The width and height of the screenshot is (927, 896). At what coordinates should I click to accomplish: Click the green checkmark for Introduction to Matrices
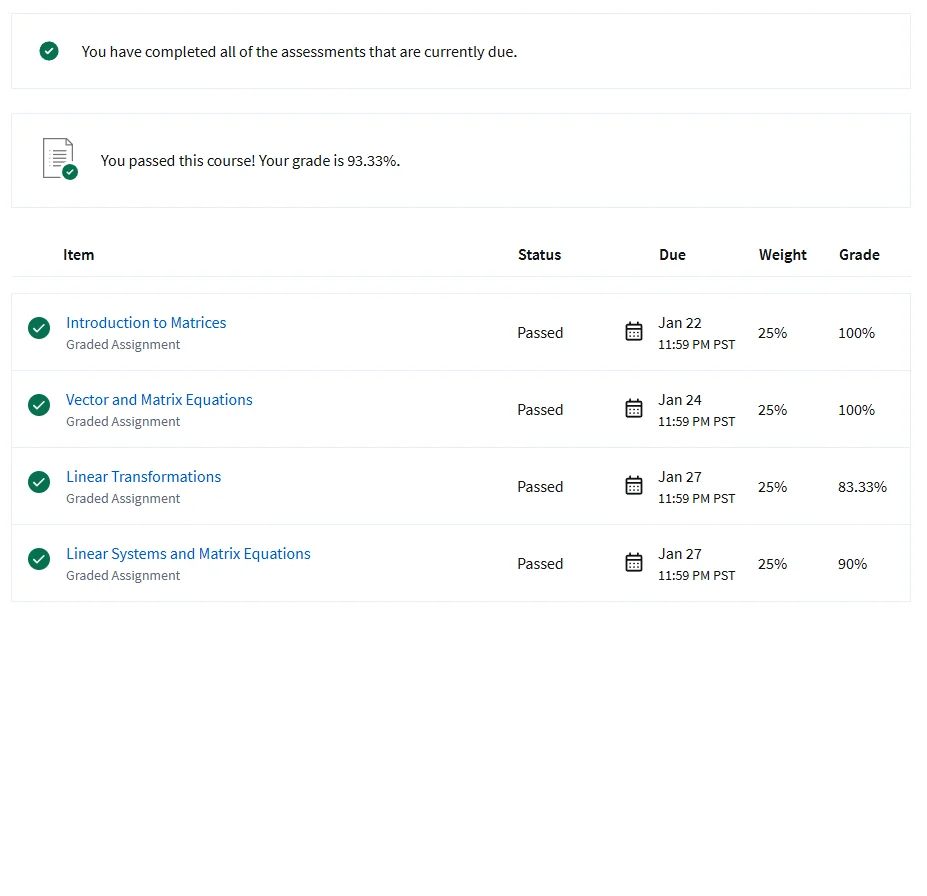pos(39,328)
